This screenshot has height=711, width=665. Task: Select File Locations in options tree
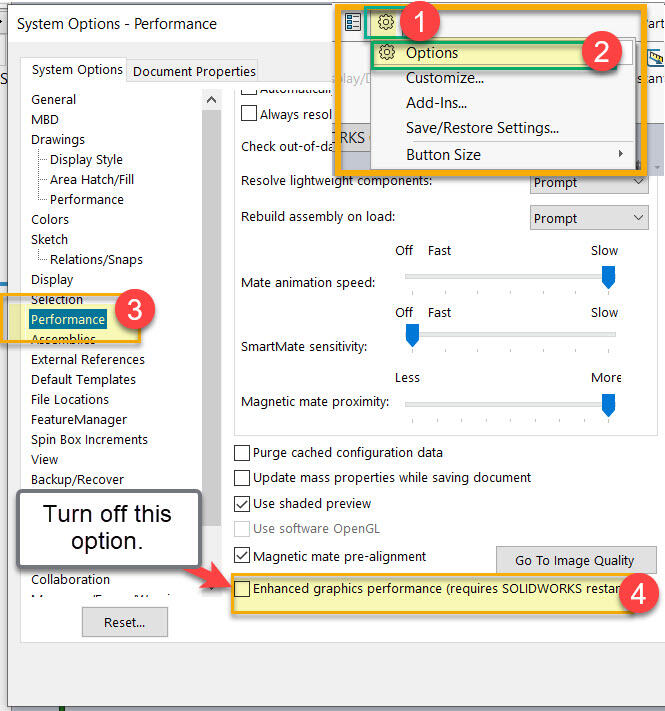[x=70, y=399]
